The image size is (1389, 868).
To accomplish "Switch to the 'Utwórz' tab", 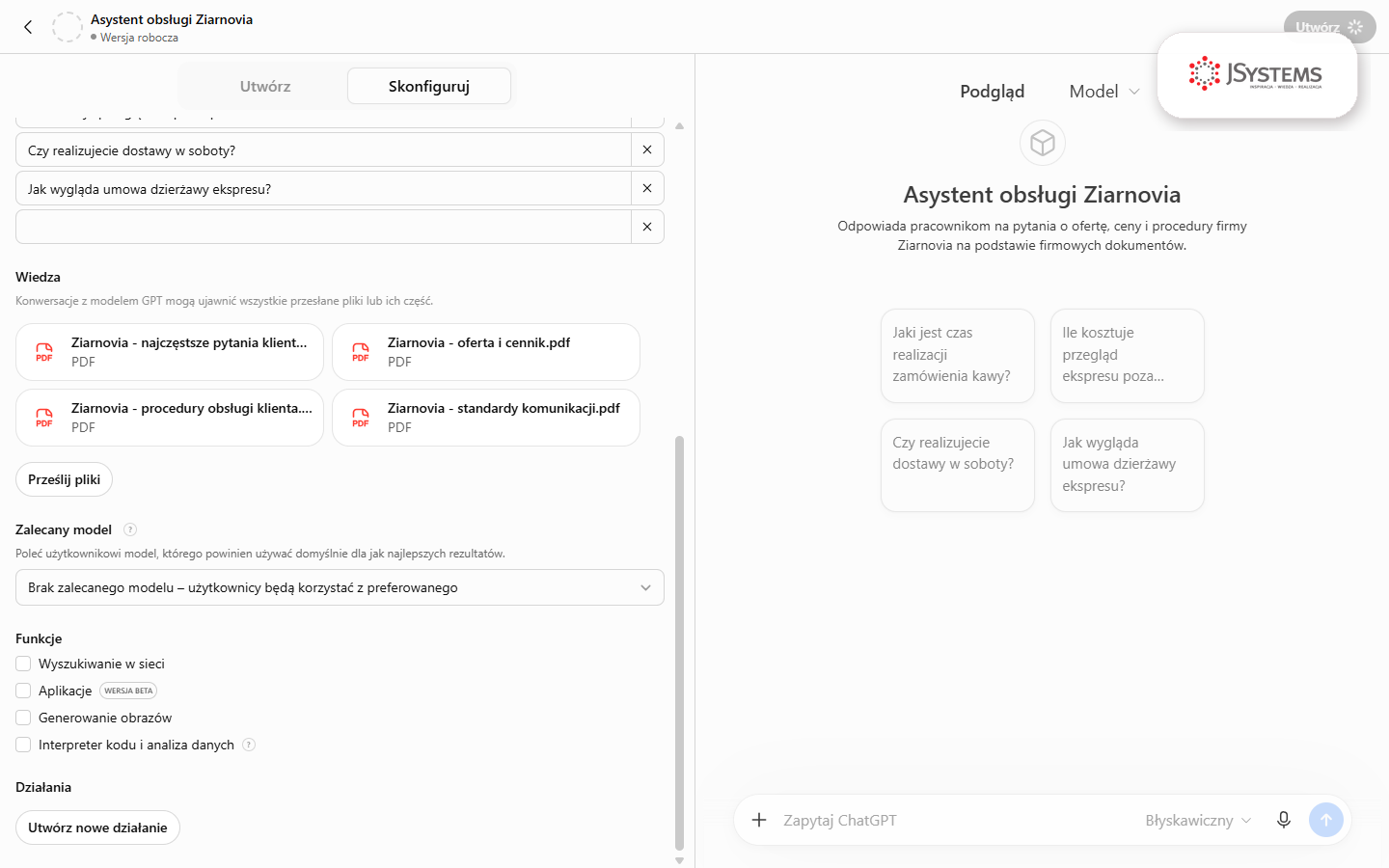I will pyautogui.click(x=264, y=86).
